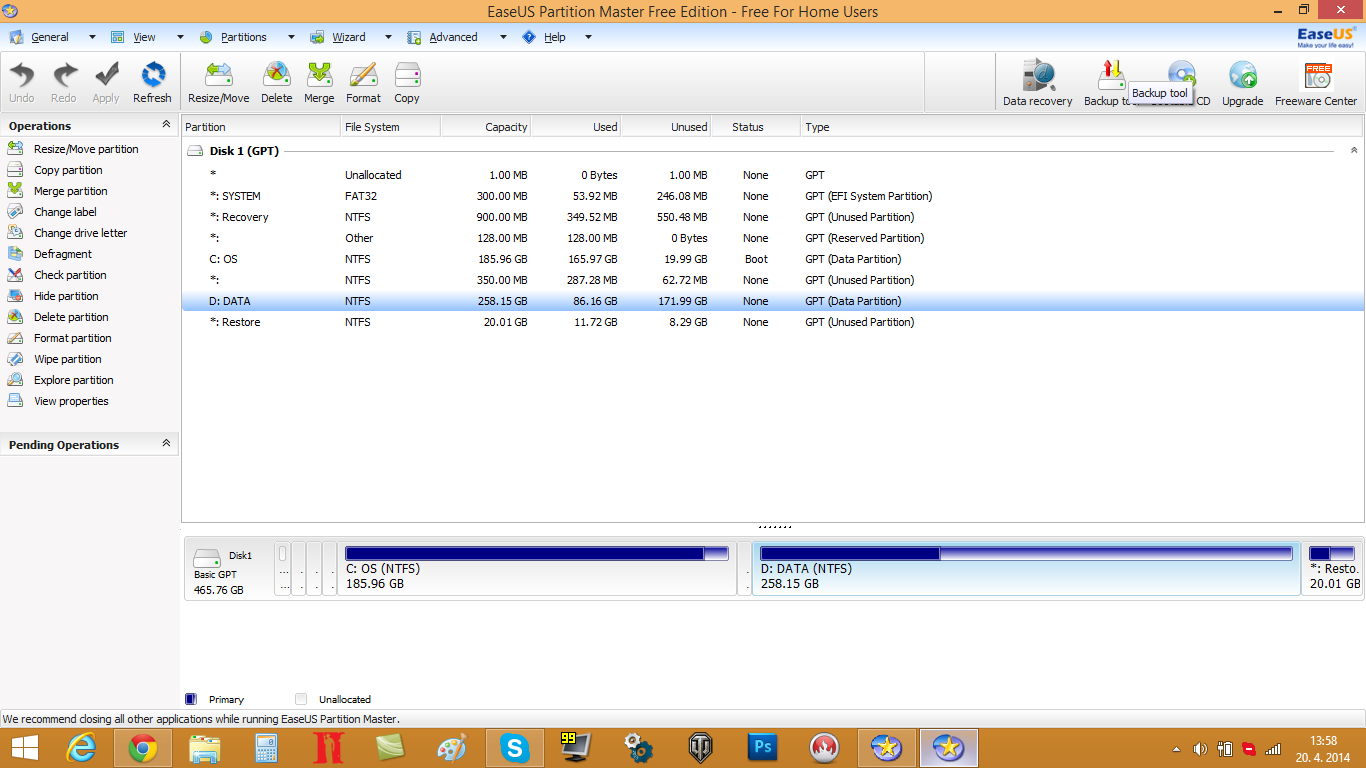Sort by the Partition column header
The width and height of the screenshot is (1366, 768).
pos(261,127)
